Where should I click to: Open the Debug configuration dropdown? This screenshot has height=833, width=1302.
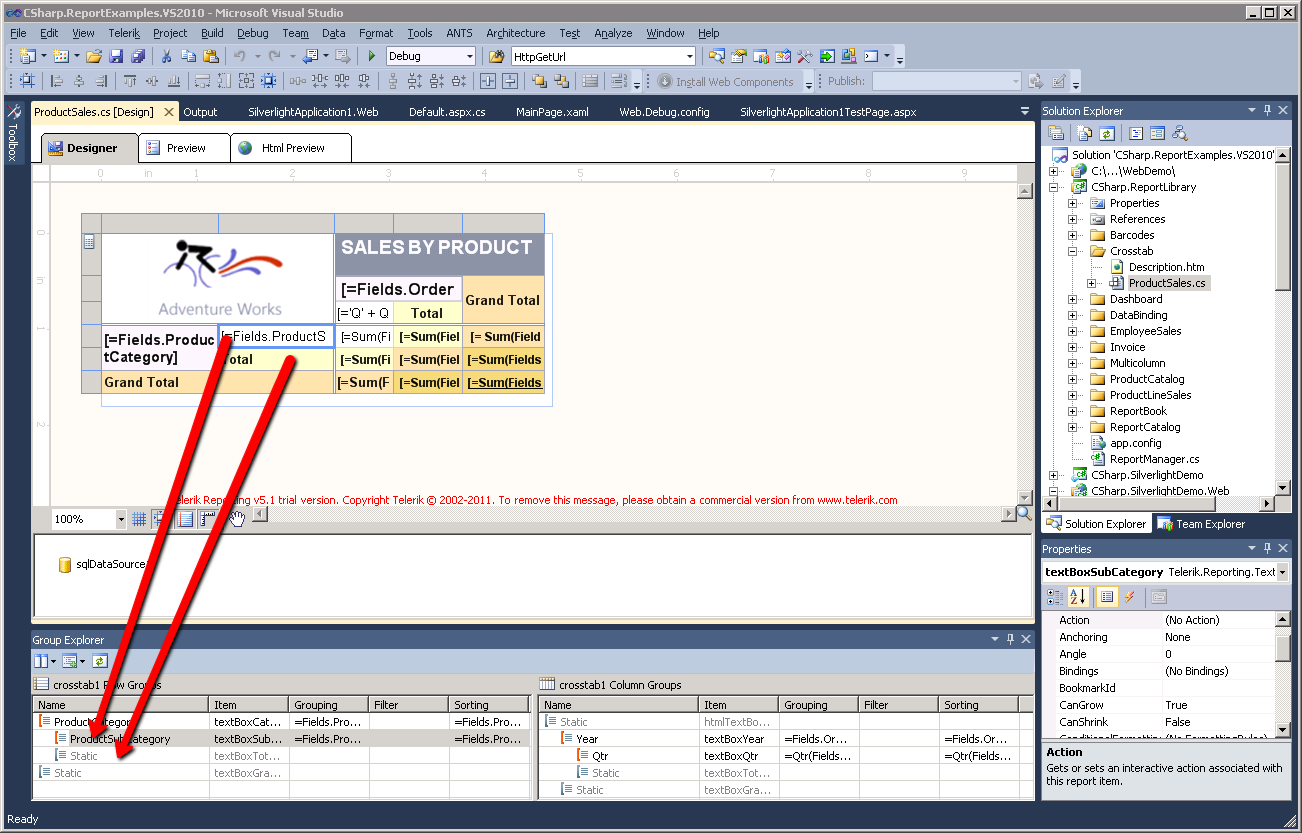pyautogui.click(x=469, y=57)
